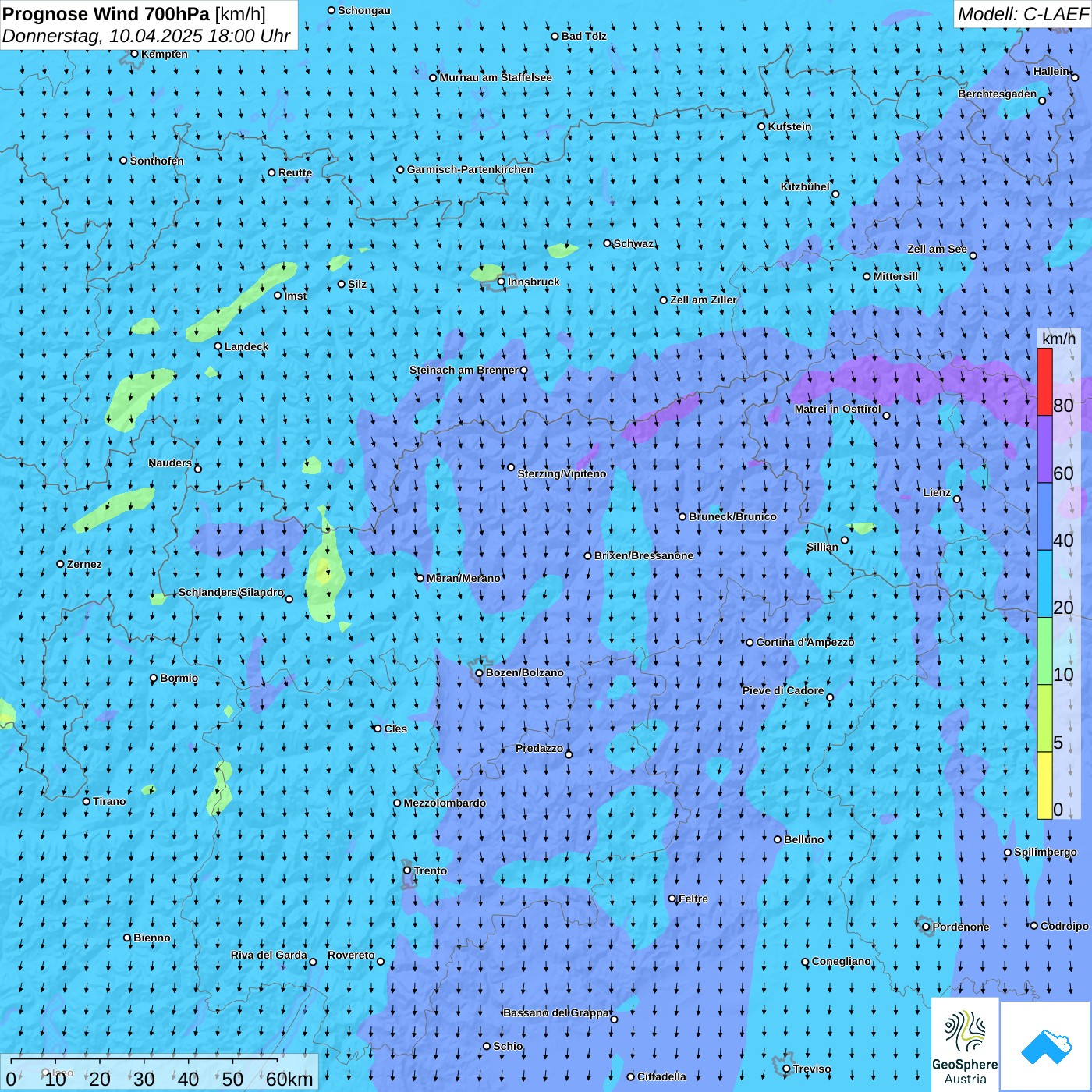Click the Hallein label
The width and height of the screenshot is (1092, 1092).
tap(1051, 71)
